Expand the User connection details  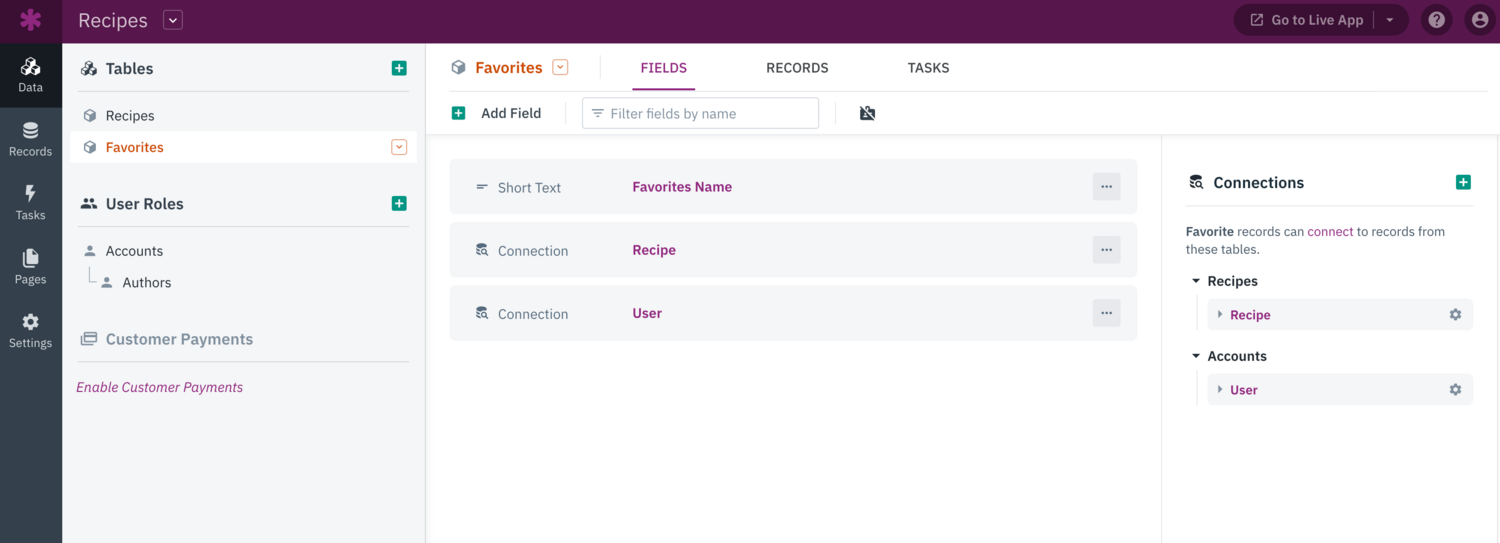[1220, 389]
